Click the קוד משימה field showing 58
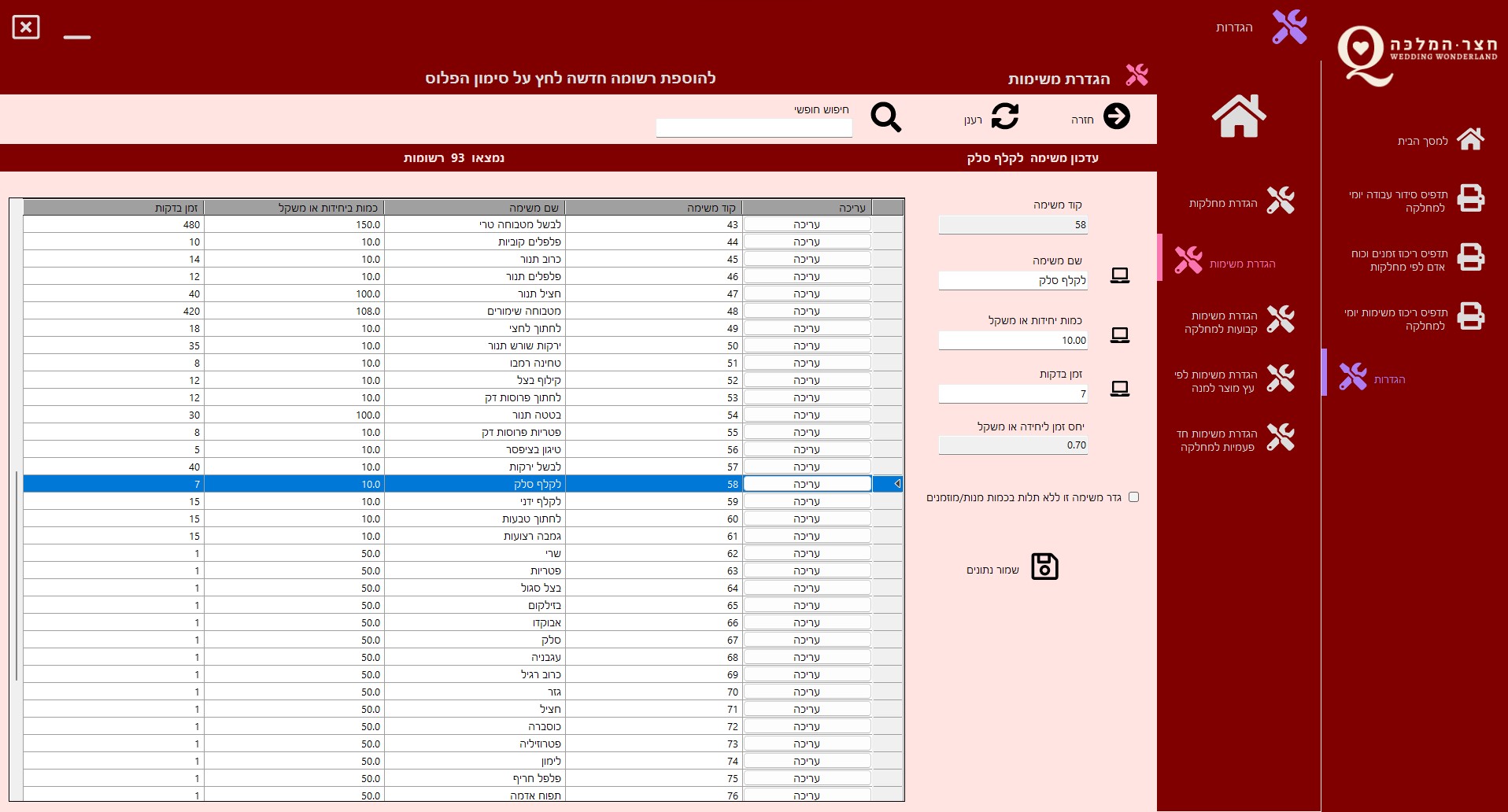 point(1013,225)
